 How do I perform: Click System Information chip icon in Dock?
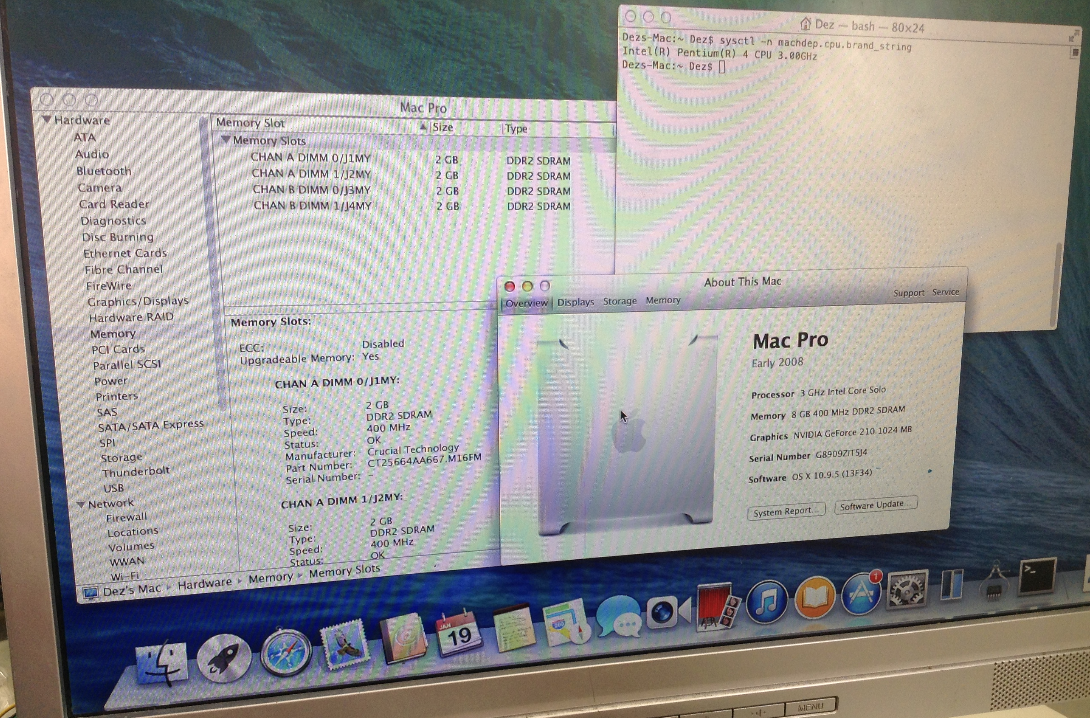pyautogui.click(x=994, y=580)
